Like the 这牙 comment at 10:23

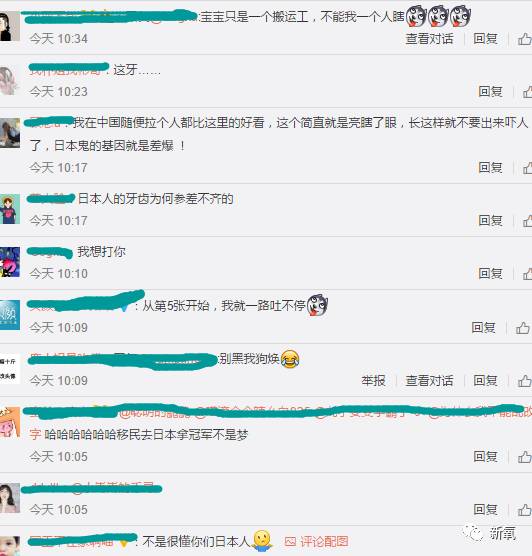point(527,92)
